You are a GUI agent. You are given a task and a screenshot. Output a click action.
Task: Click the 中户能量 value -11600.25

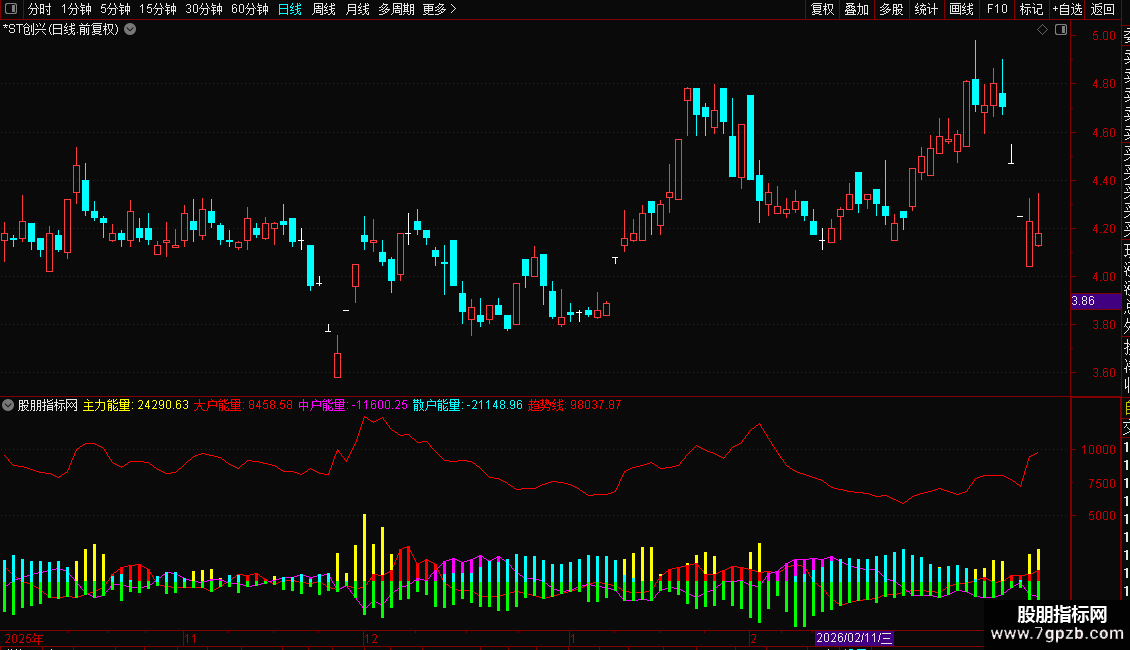coord(380,405)
